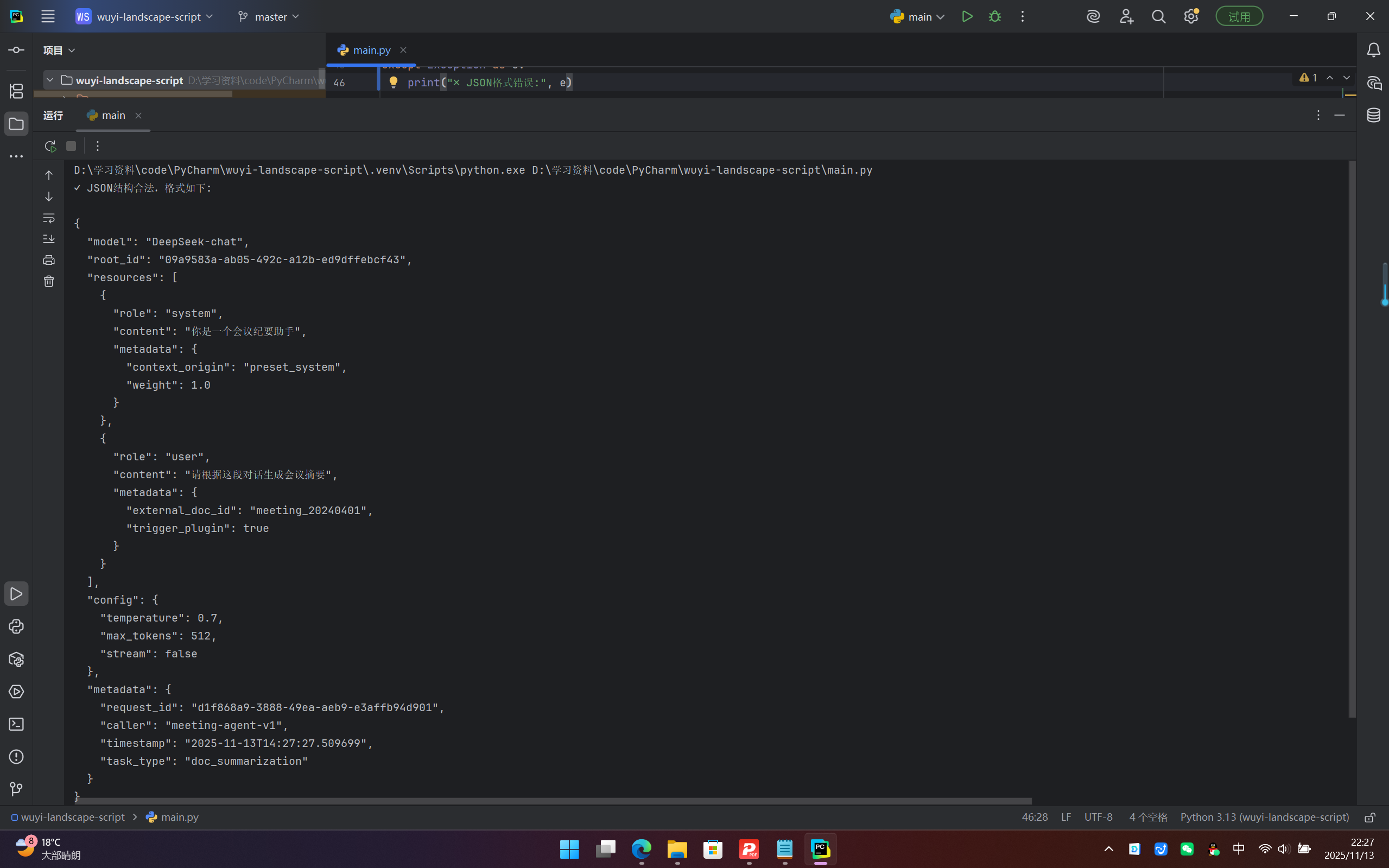This screenshot has width=1389, height=868.
Task: Click the Debug main bug icon
Action: (995, 17)
